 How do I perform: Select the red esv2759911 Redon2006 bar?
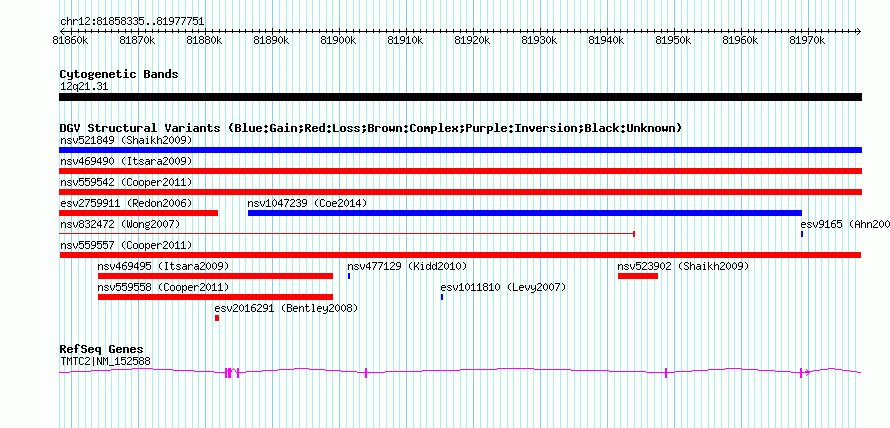(x=138, y=213)
